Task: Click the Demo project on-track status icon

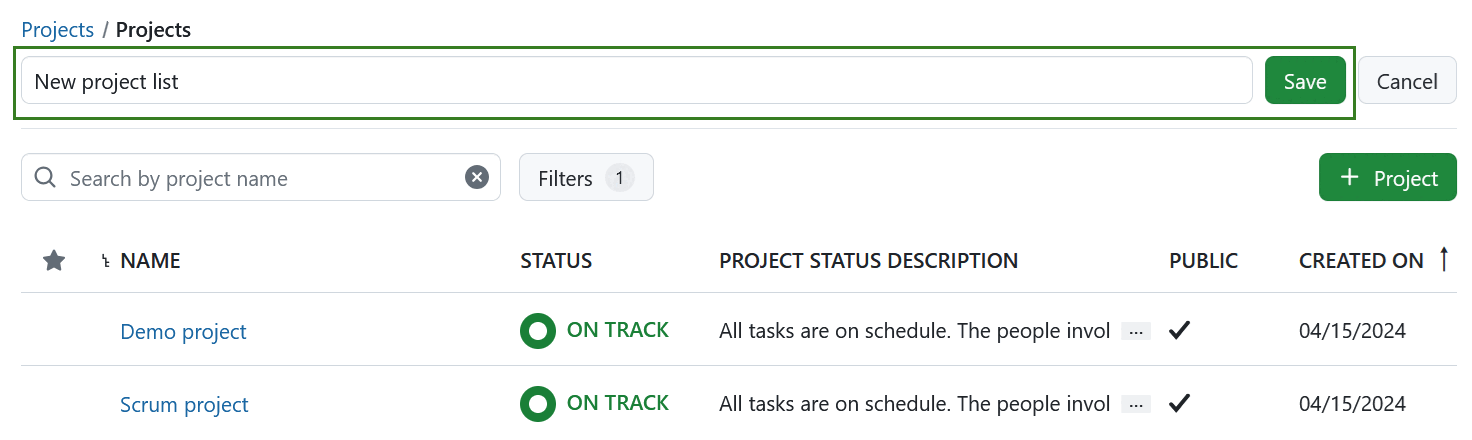Action: (x=537, y=331)
